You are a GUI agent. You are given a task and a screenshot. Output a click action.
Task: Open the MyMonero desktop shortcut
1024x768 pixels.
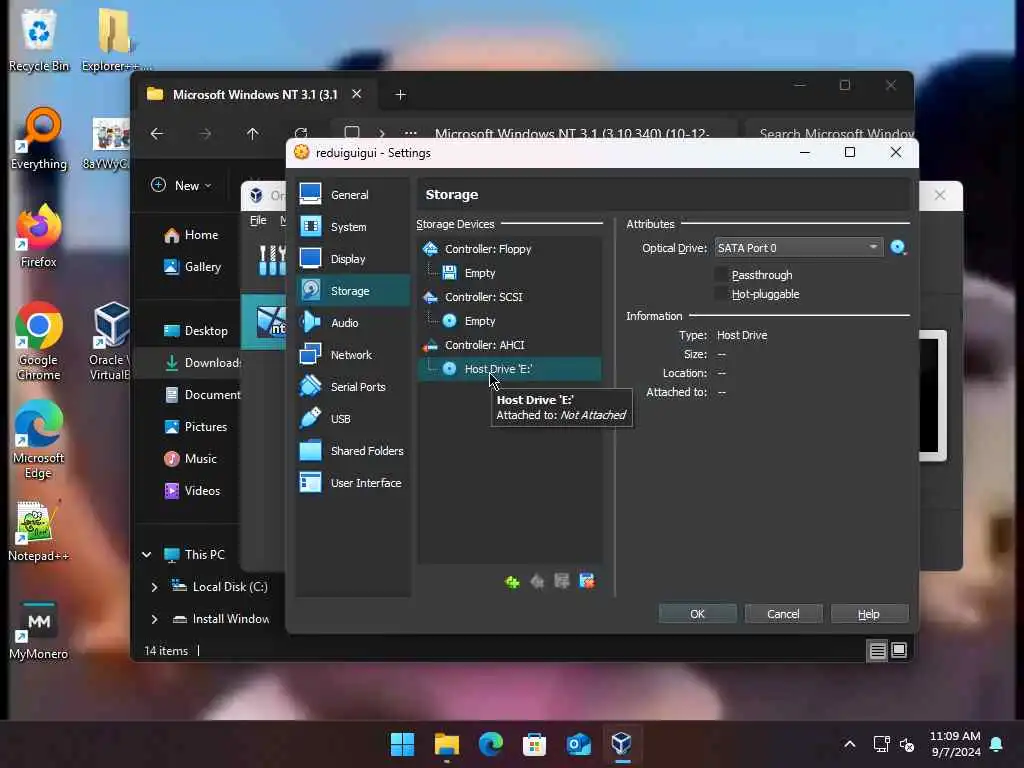click(39, 629)
